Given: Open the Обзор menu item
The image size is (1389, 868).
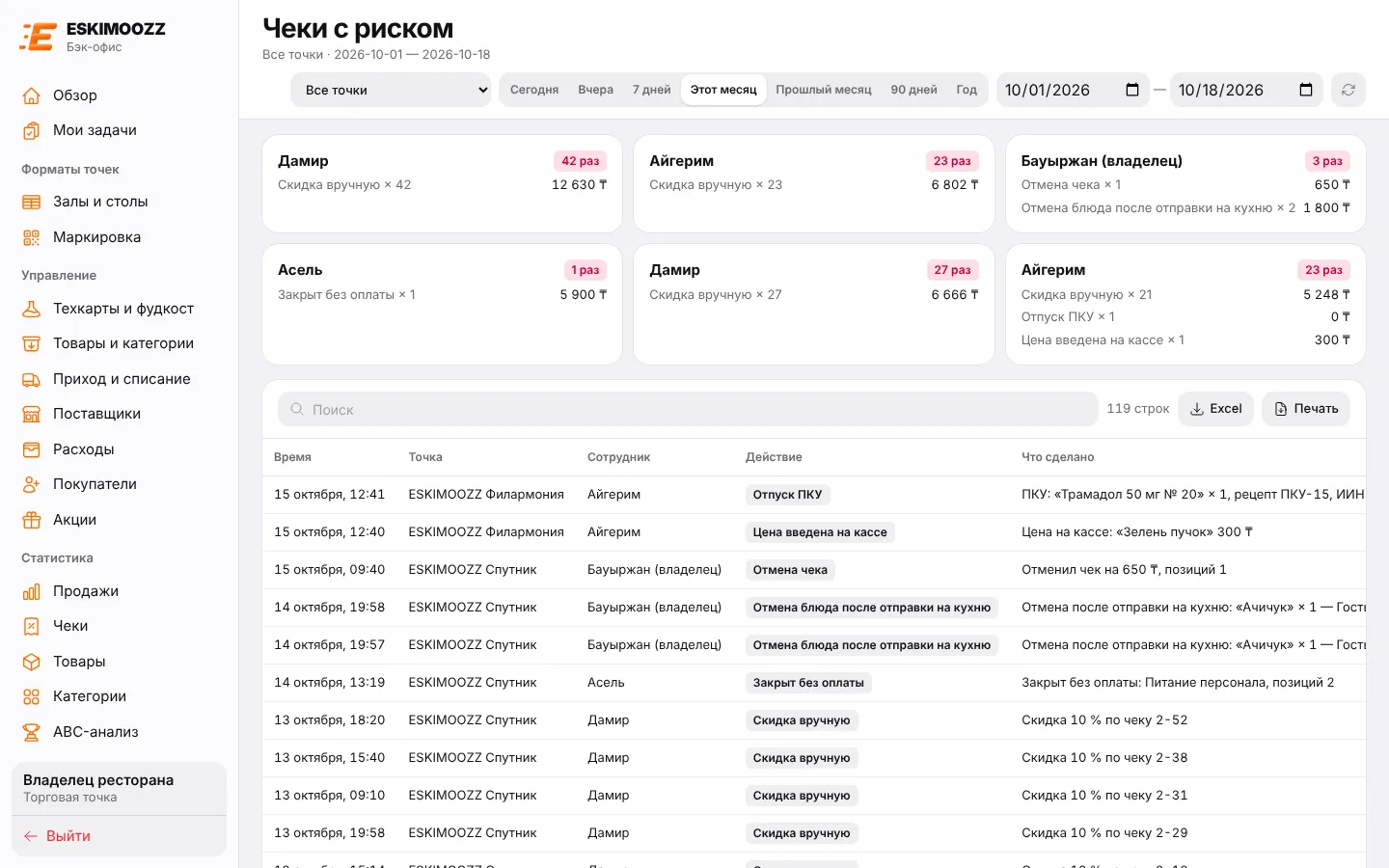Looking at the screenshot, I should tap(119, 95).
